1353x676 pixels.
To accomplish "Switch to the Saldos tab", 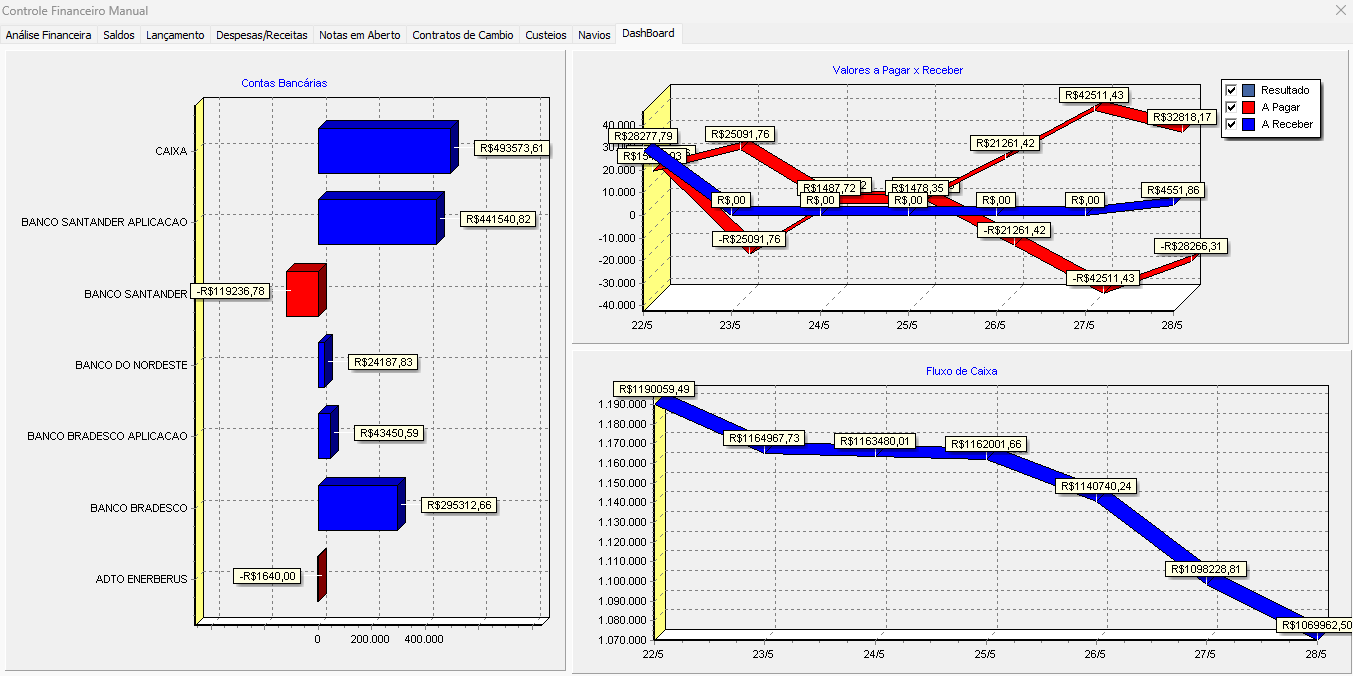I will pyautogui.click(x=119, y=35).
